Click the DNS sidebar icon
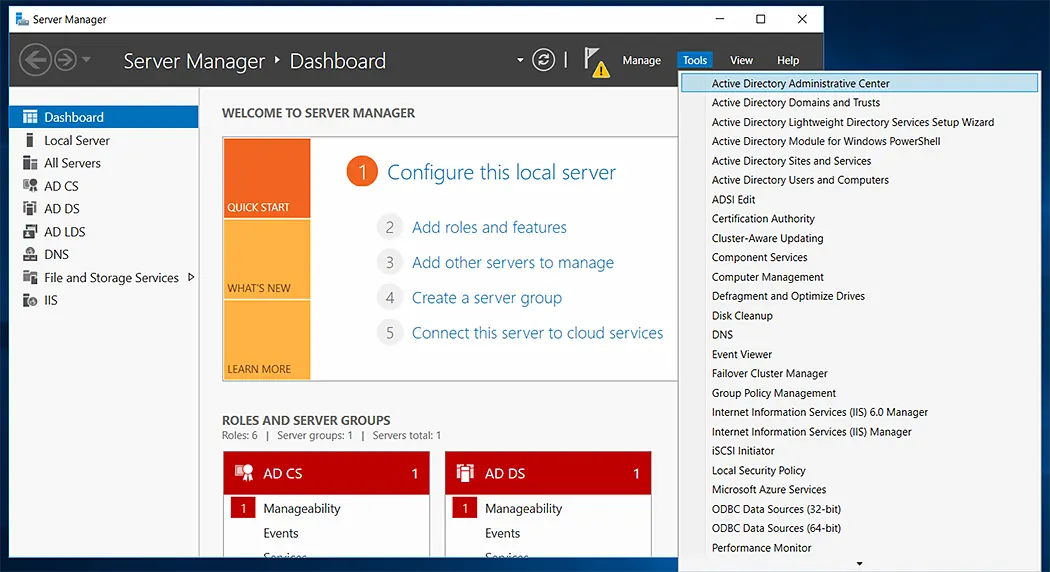Image resolution: width=1050 pixels, height=572 pixels. point(30,255)
